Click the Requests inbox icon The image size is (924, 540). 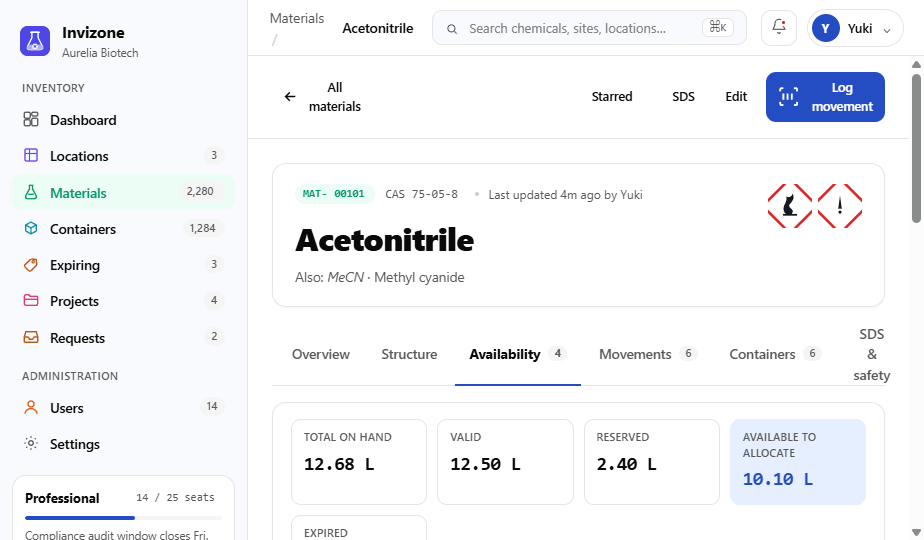pos(31,337)
